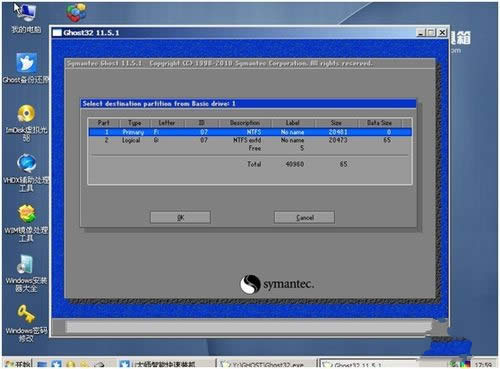Image resolution: width=500 pixels, height=369 pixels.
Task: Click the Ghost32 title bar window icon
Action: pyautogui.click(x=58, y=33)
